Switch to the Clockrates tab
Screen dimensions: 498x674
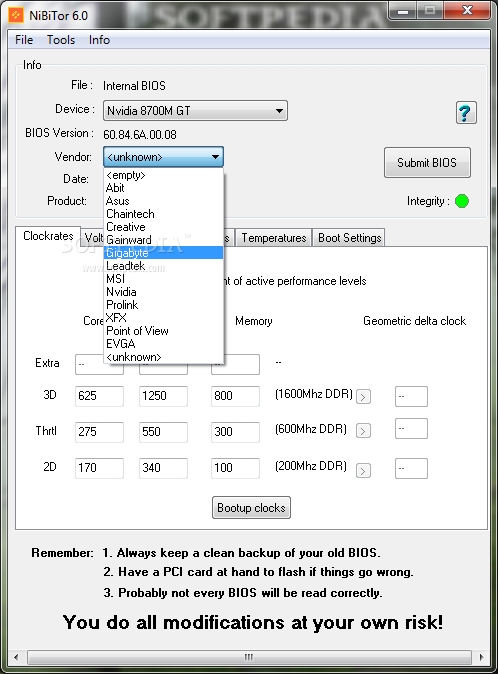48,236
